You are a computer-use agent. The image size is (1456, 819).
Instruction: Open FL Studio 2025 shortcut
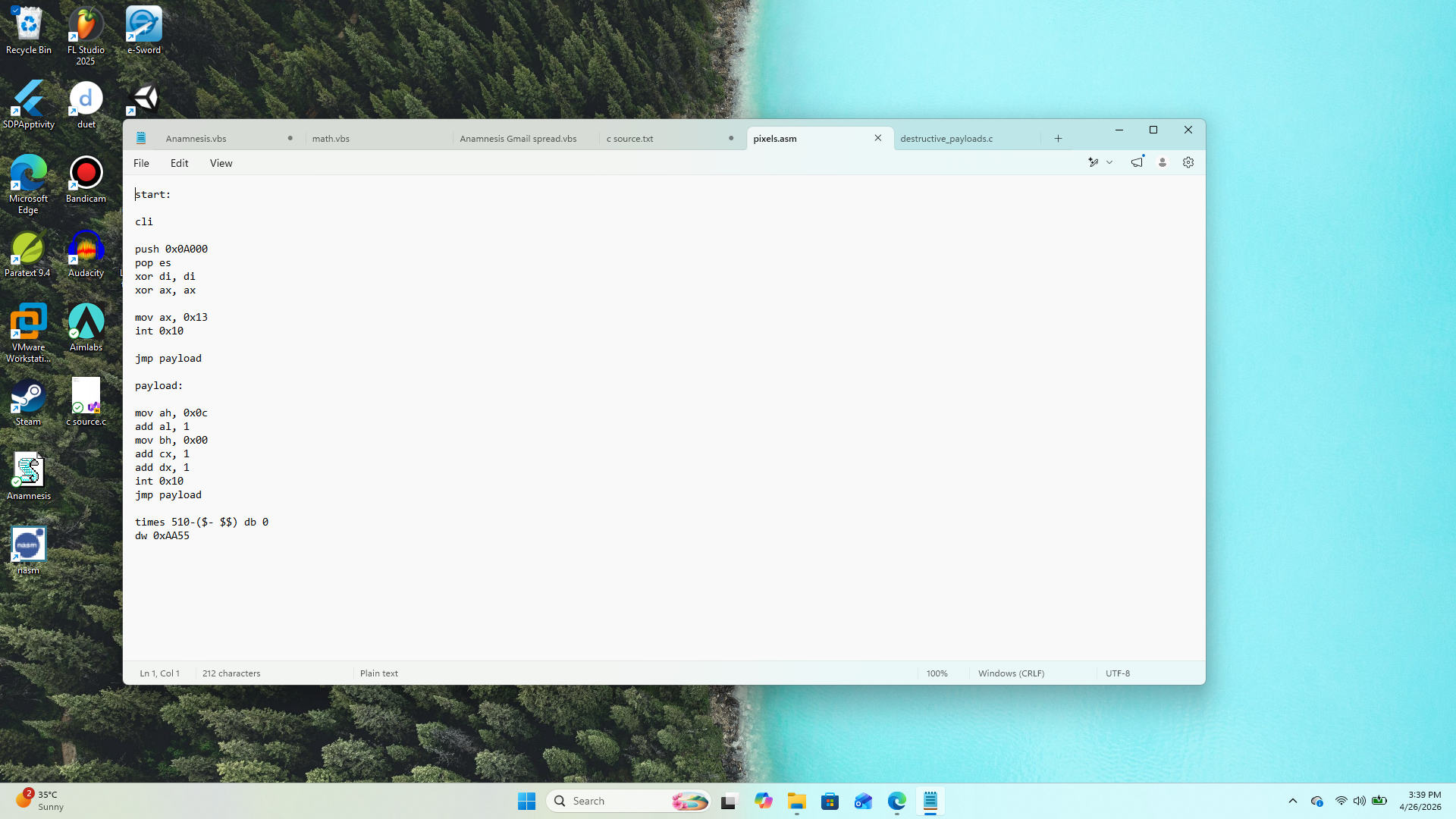[86, 34]
